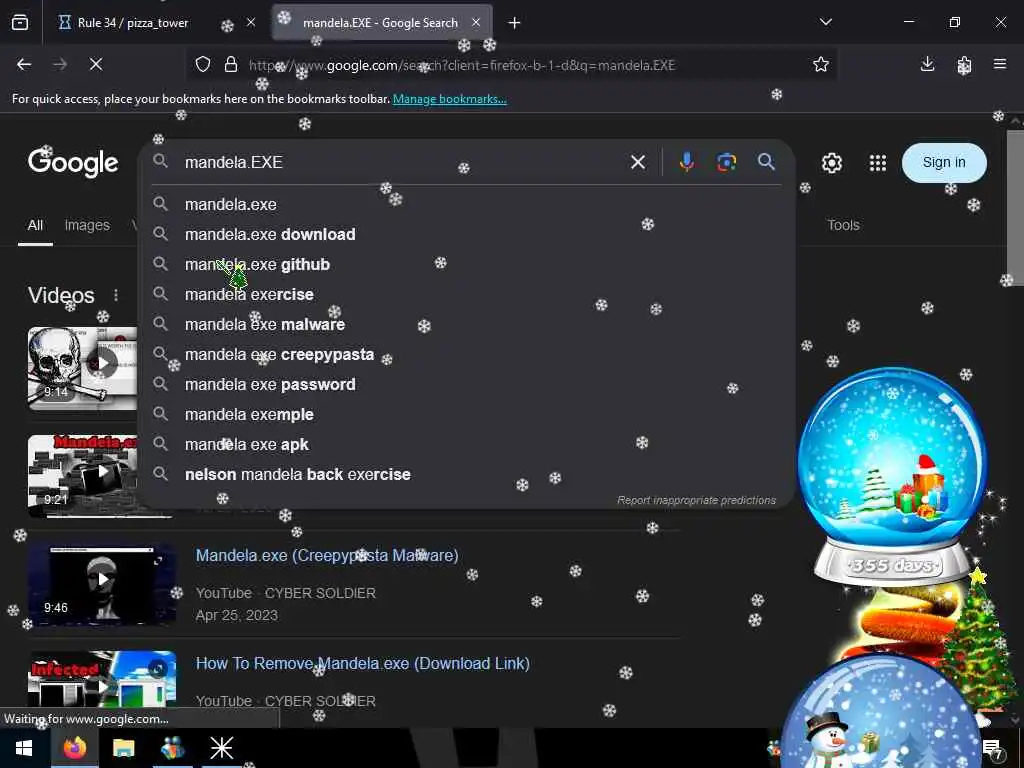Select the mandela exe creepypasta suggestion
This screenshot has width=1024, height=768.
pos(467,355)
